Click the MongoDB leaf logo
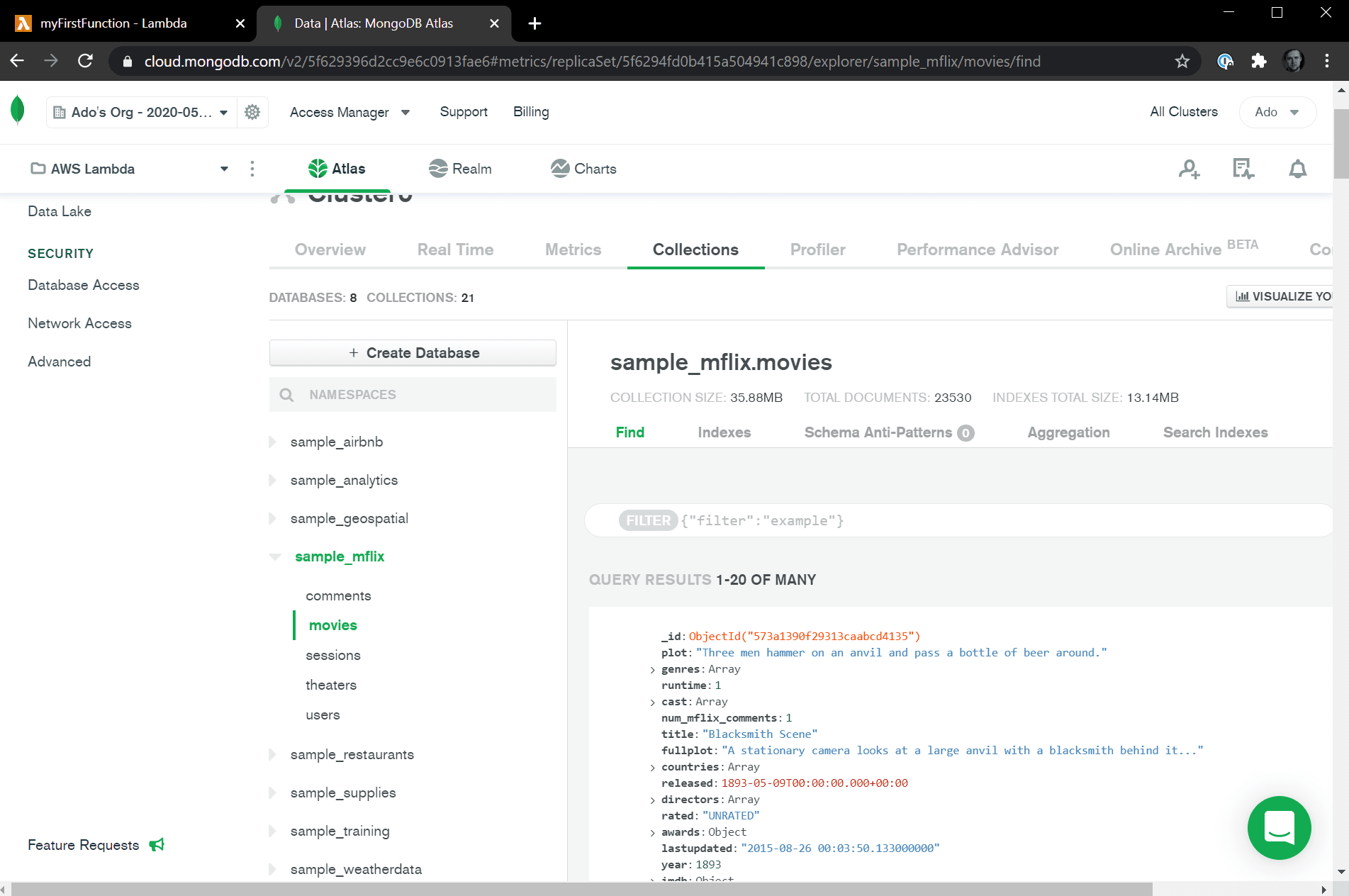This screenshot has height=896, width=1349. point(18,111)
